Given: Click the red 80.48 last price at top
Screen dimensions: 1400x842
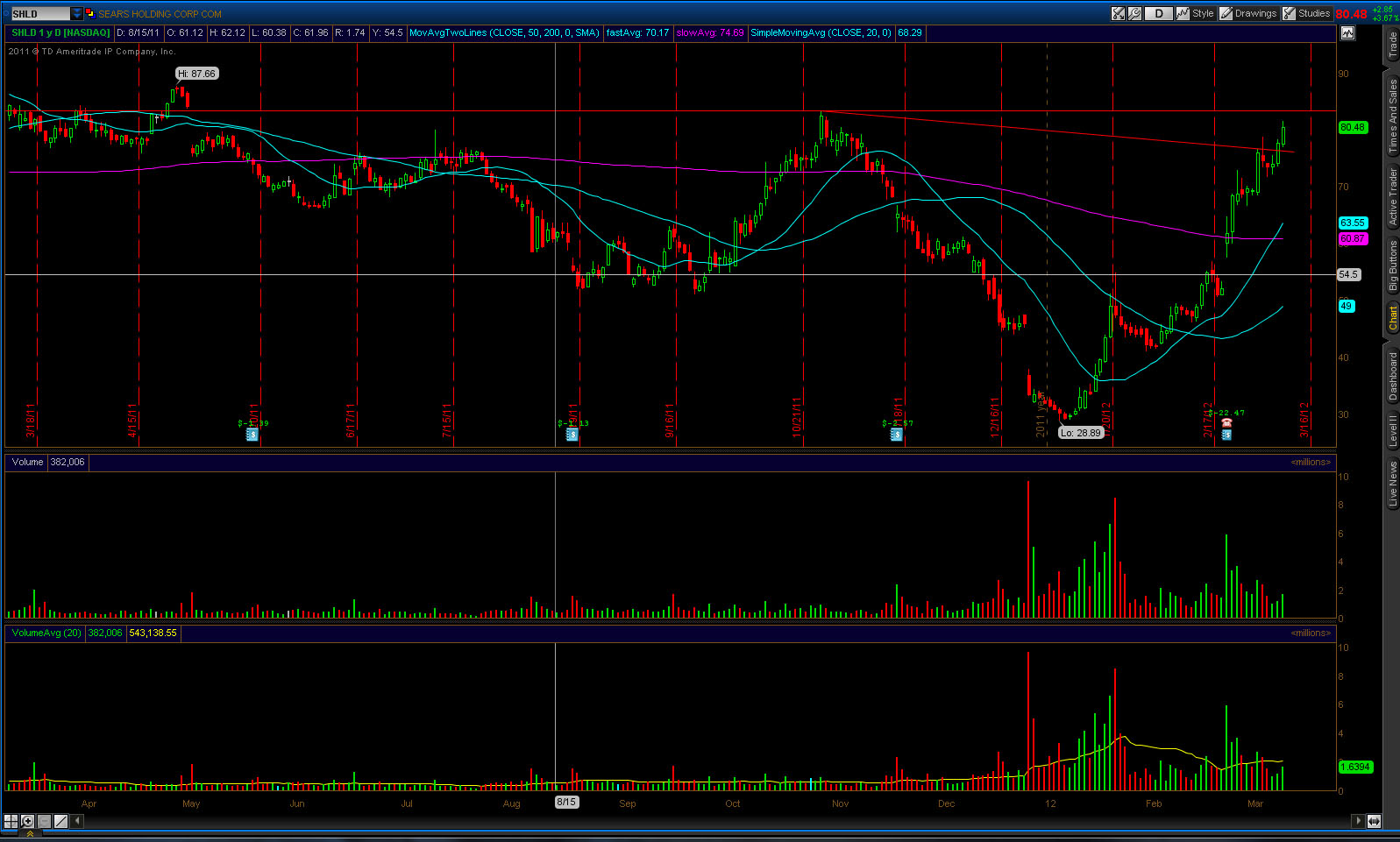Looking at the screenshot, I should [x=1351, y=14].
